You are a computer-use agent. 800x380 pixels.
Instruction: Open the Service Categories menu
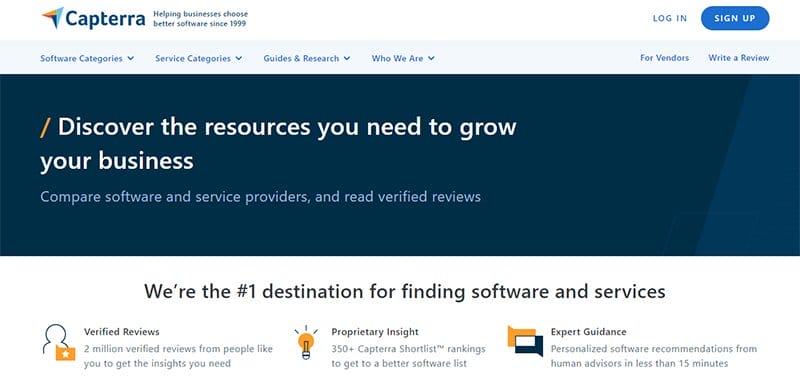coord(199,58)
